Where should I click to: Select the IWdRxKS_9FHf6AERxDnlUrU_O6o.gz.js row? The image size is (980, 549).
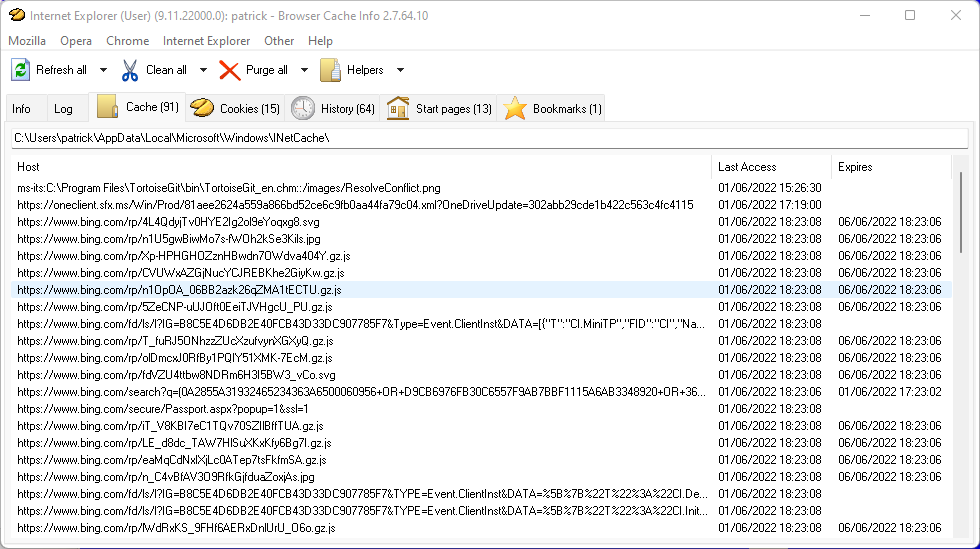click(x=481, y=528)
